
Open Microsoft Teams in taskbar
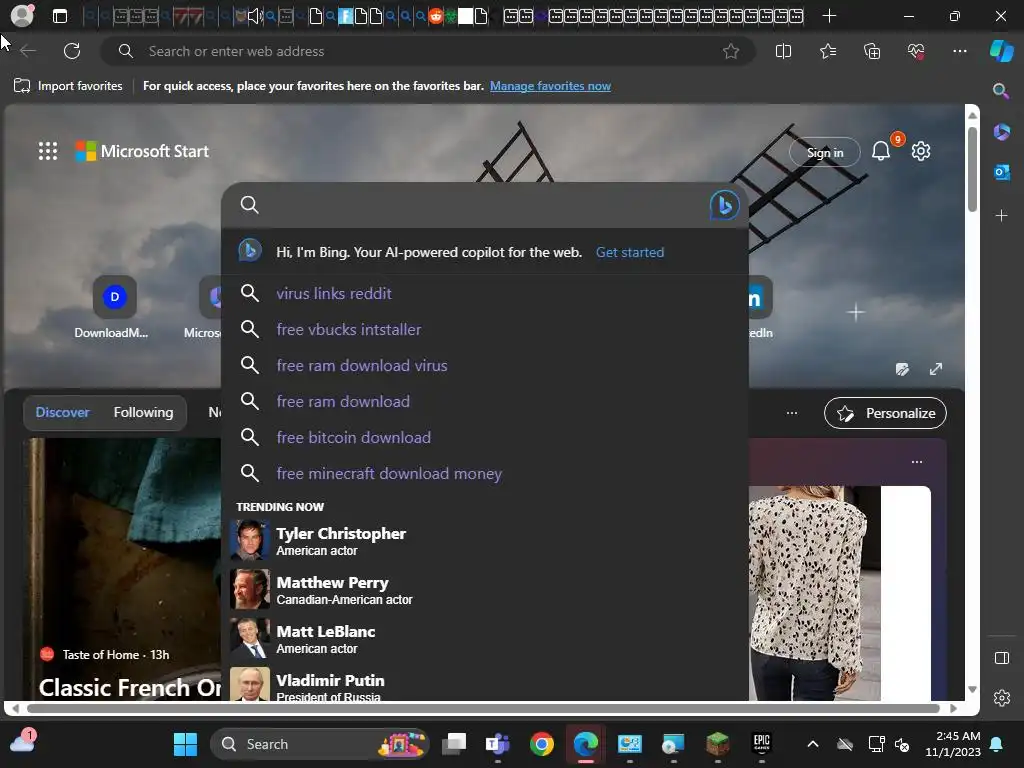[498, 744]
